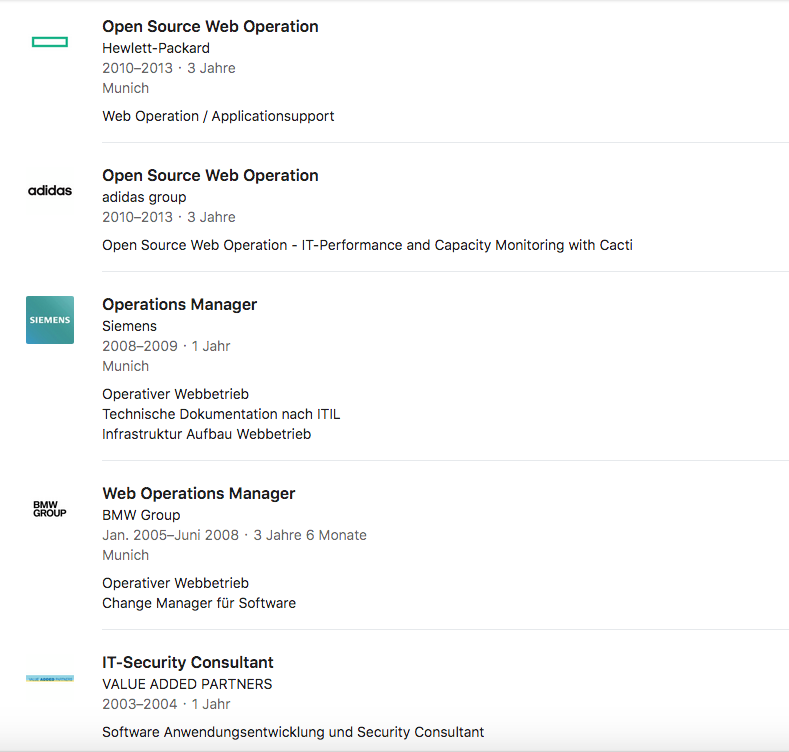Click 'Infrastruktur Aufbau Webbetrieb' line
The image size is (789, 752).
pos(207,435)
